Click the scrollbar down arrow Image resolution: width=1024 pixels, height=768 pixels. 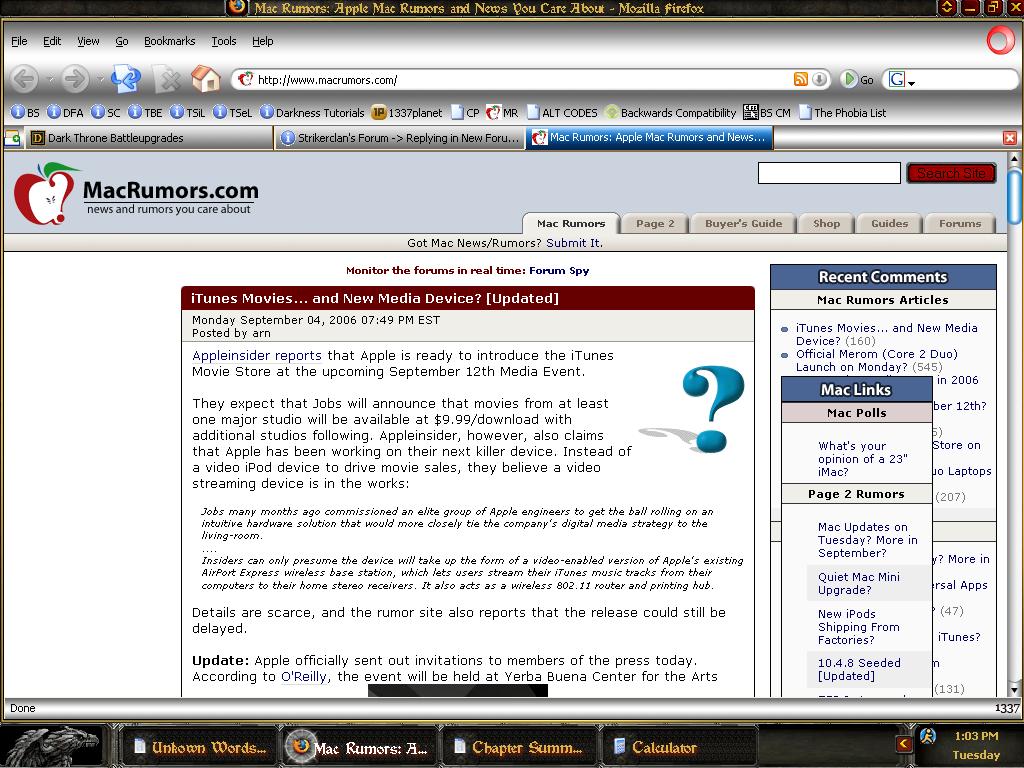click(x=1014, y=690)
